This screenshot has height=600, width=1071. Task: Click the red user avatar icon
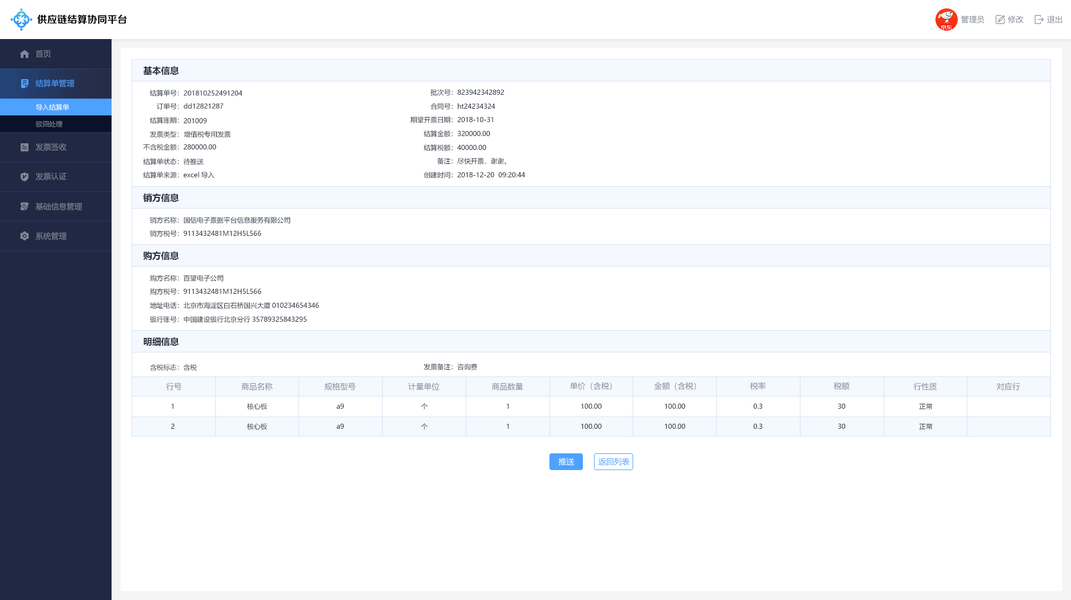pos(946,19)
